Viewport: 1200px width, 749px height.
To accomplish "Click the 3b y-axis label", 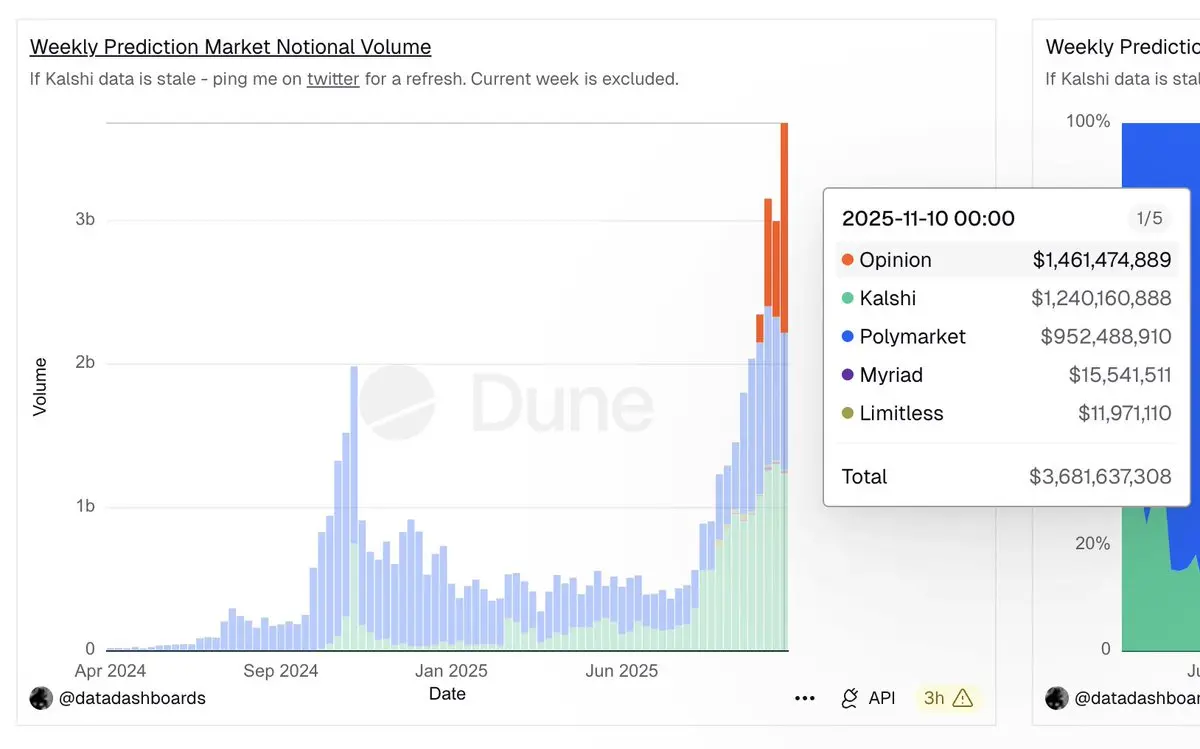I will 85,220.
